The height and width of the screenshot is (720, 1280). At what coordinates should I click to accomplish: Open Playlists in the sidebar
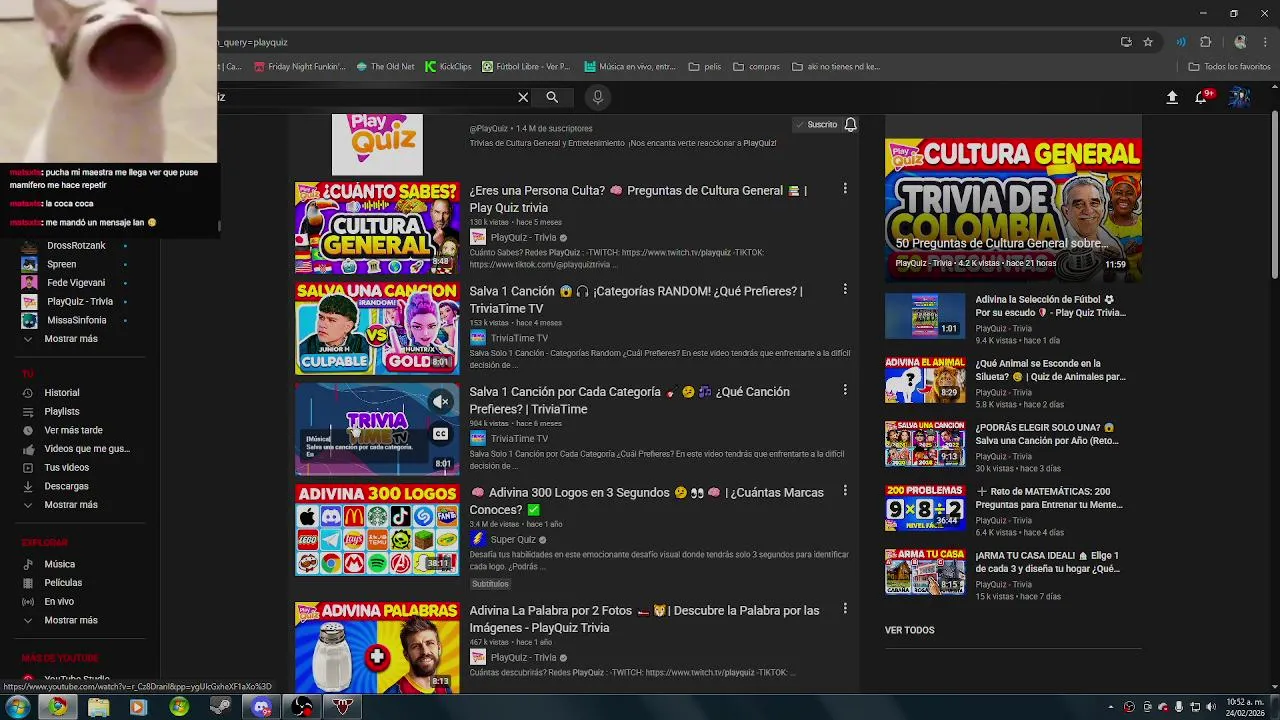pos(61,411)
